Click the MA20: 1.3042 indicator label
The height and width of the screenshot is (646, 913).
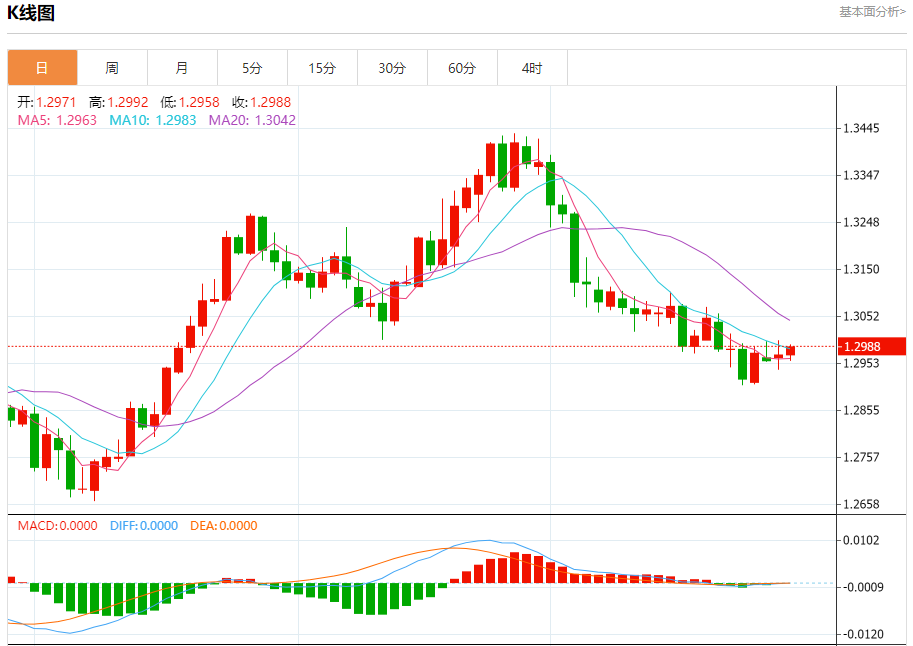(251, 120)
